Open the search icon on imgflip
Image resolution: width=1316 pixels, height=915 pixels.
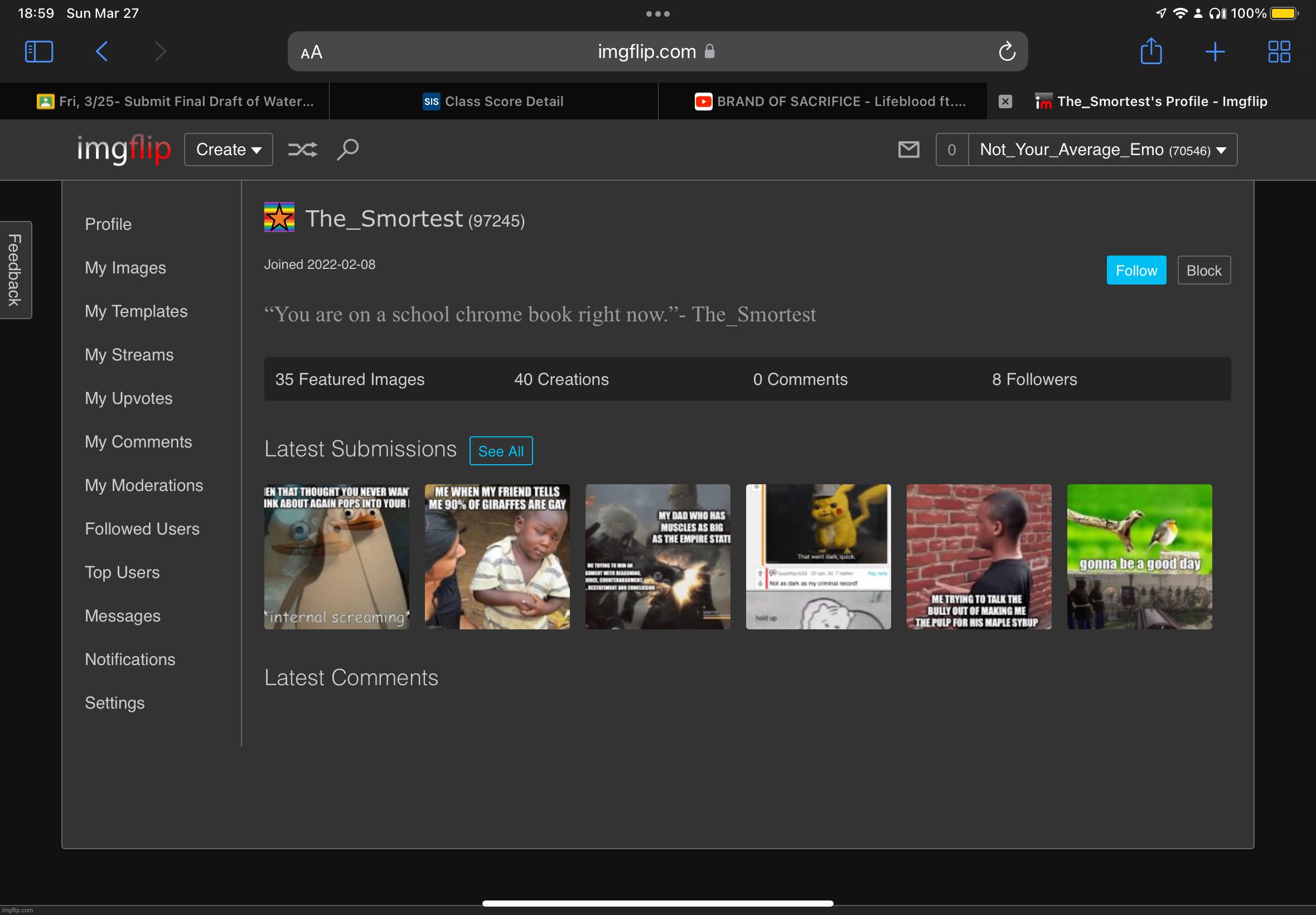[348, 149]
